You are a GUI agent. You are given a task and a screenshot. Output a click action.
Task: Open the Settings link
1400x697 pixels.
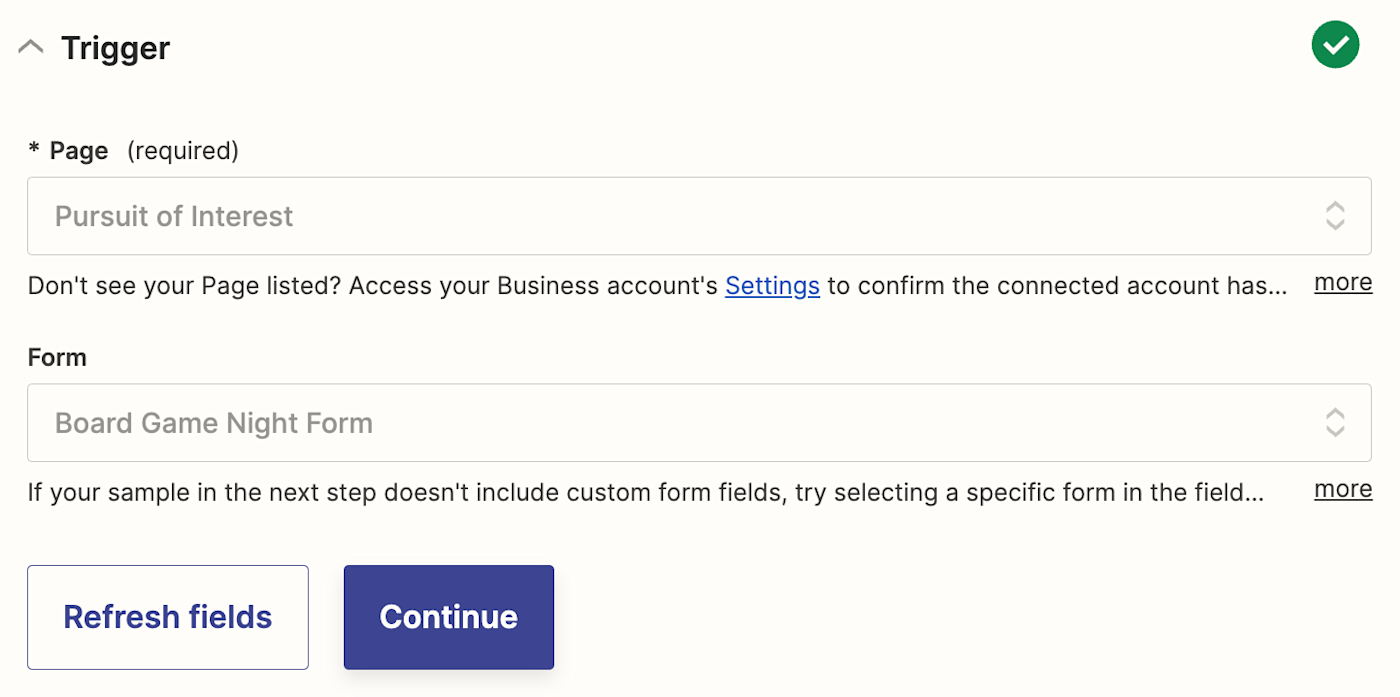tap(772, 286)
